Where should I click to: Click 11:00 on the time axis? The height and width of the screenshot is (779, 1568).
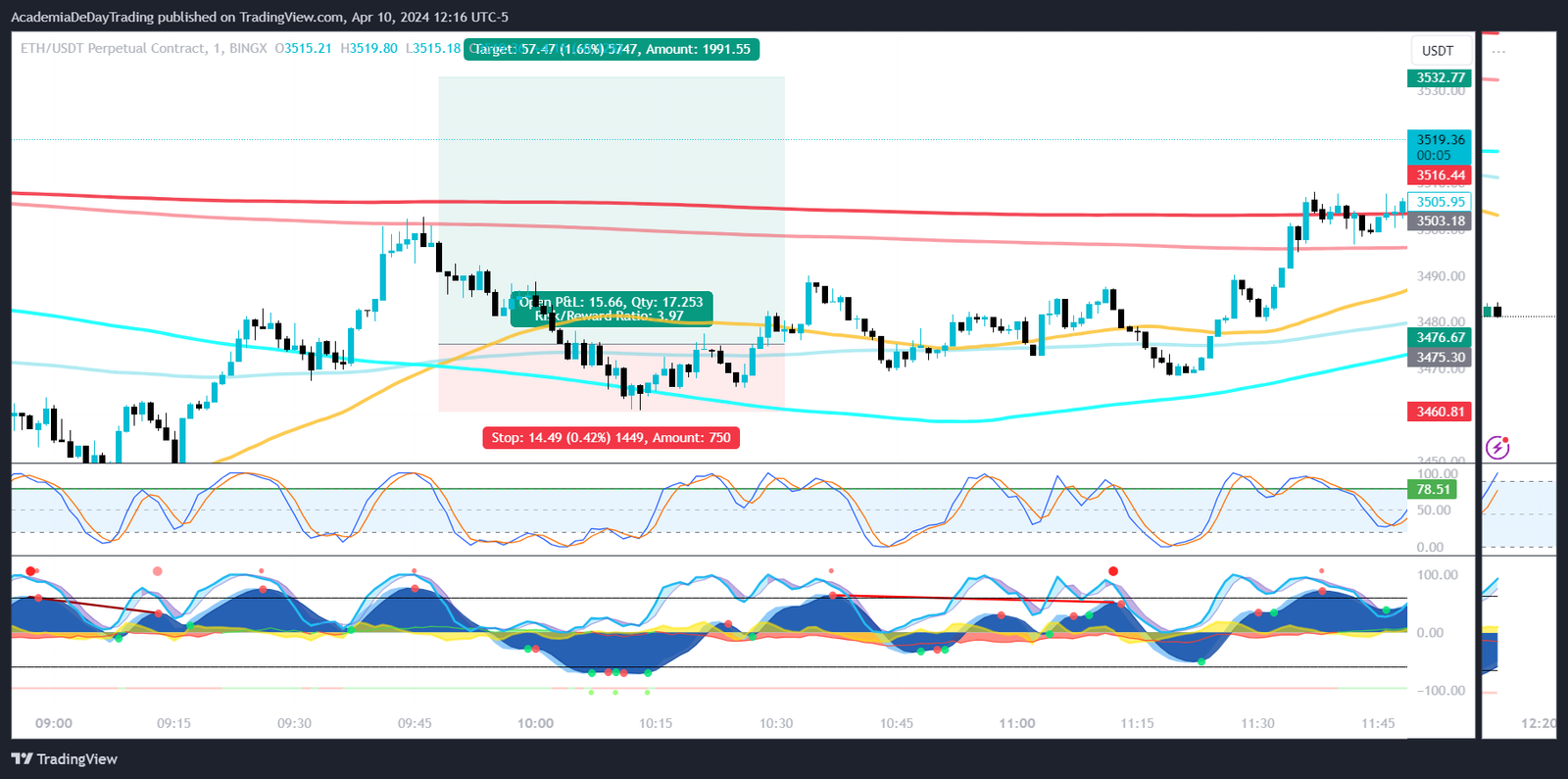(x=1016, y=723)
